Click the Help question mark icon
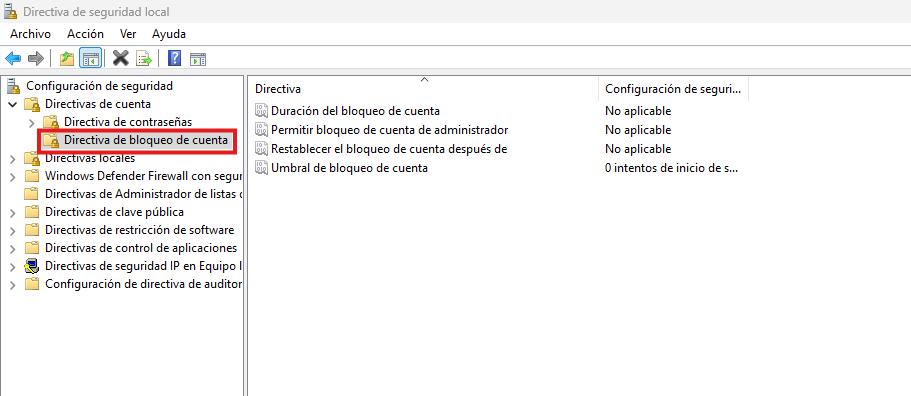The height and width of the screenshot is (396, 911). tap(174, 58)
